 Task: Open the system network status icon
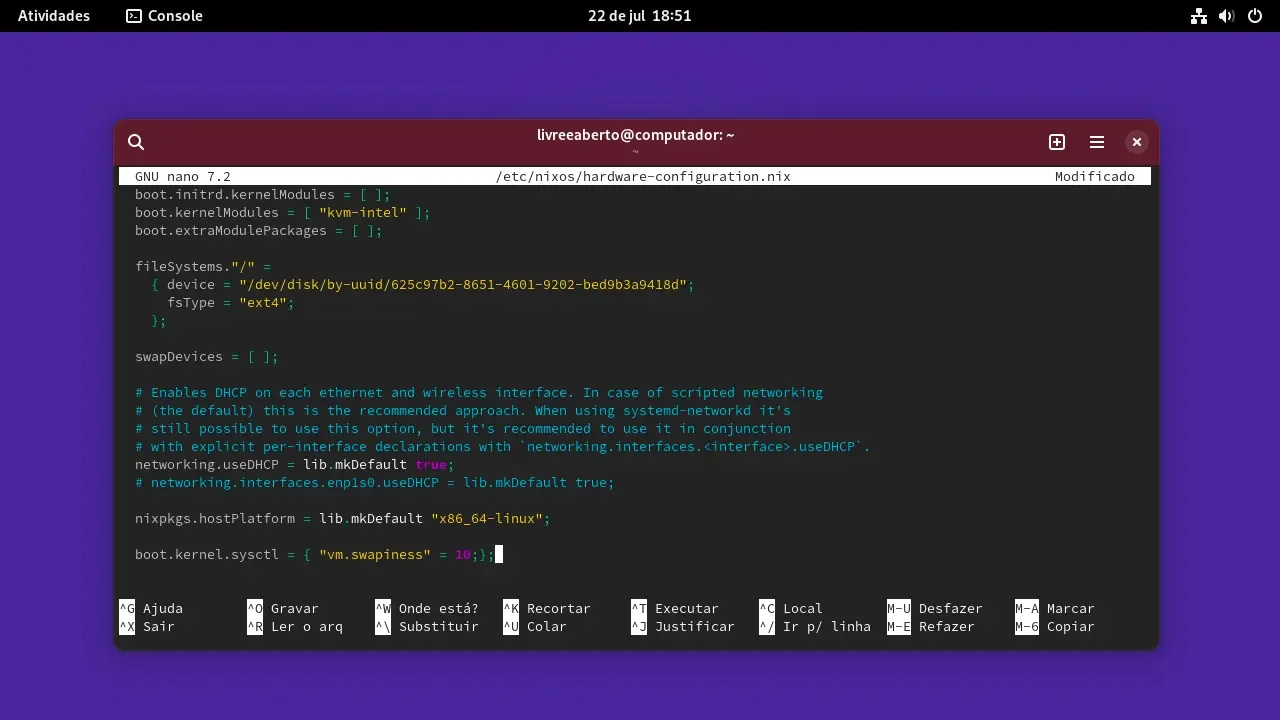click(1199, 16)
